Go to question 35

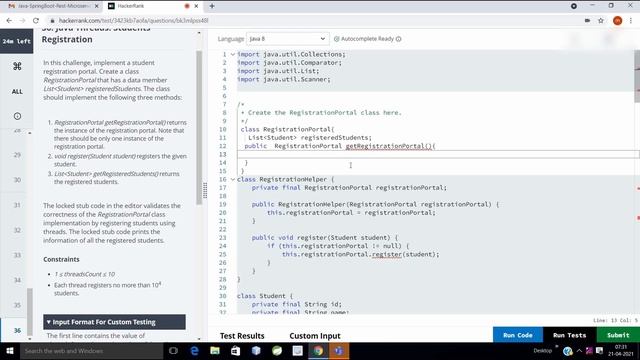[x=17, y=305]
